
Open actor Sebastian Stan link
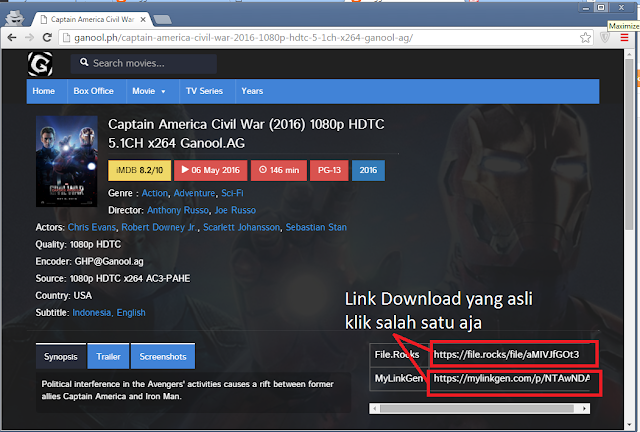pos(316,227)
